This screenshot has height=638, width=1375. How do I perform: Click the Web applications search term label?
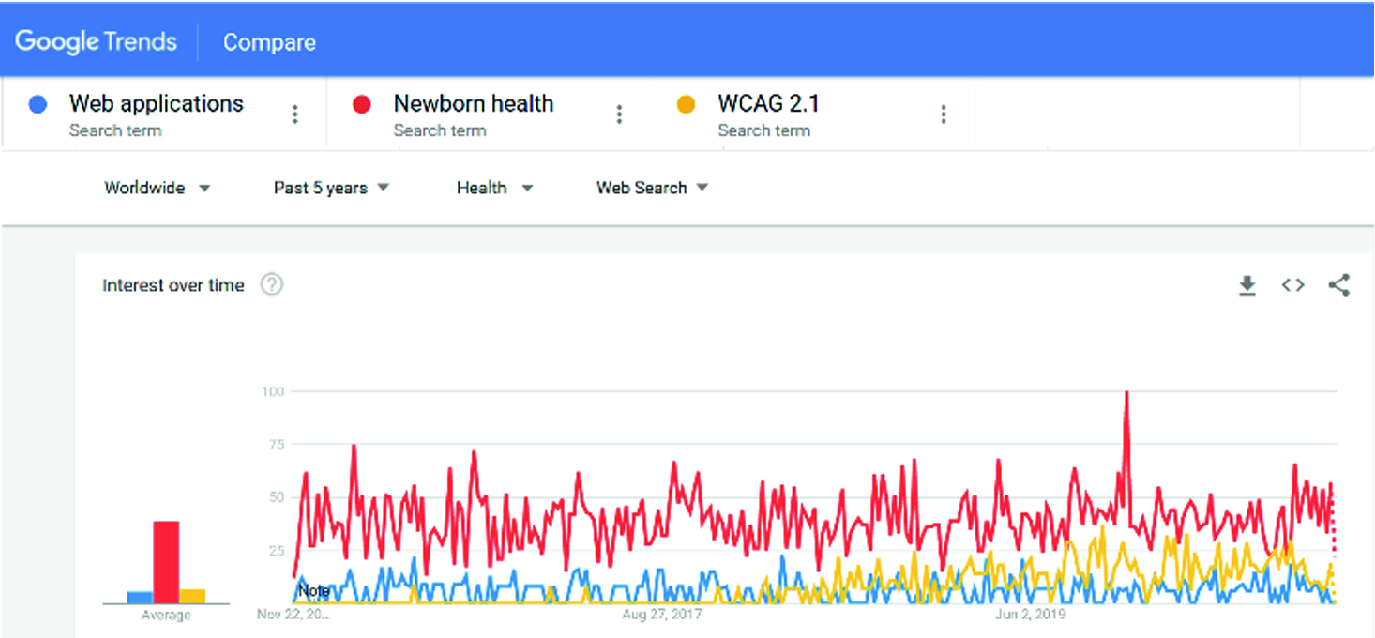click(x=155, y=104)
